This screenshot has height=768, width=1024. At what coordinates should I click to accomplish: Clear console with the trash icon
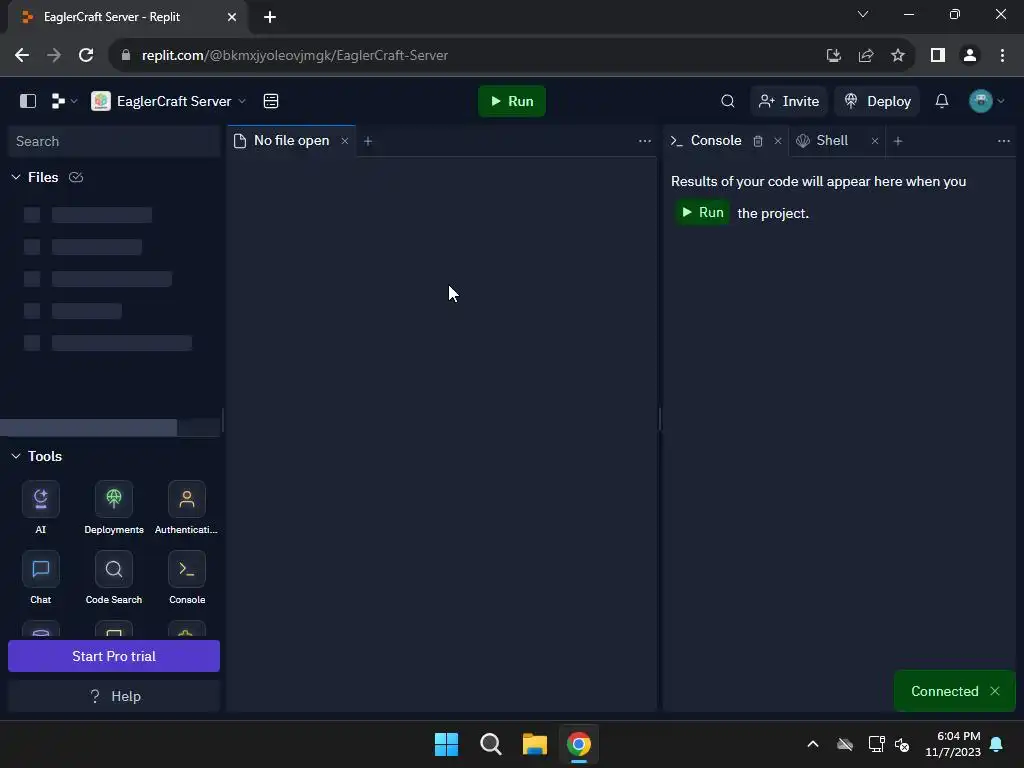(x=758, y=141)
